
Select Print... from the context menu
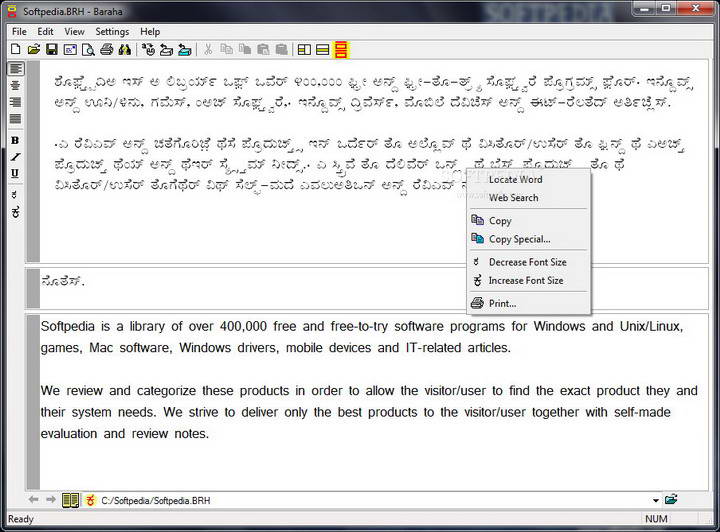point(502,303)
